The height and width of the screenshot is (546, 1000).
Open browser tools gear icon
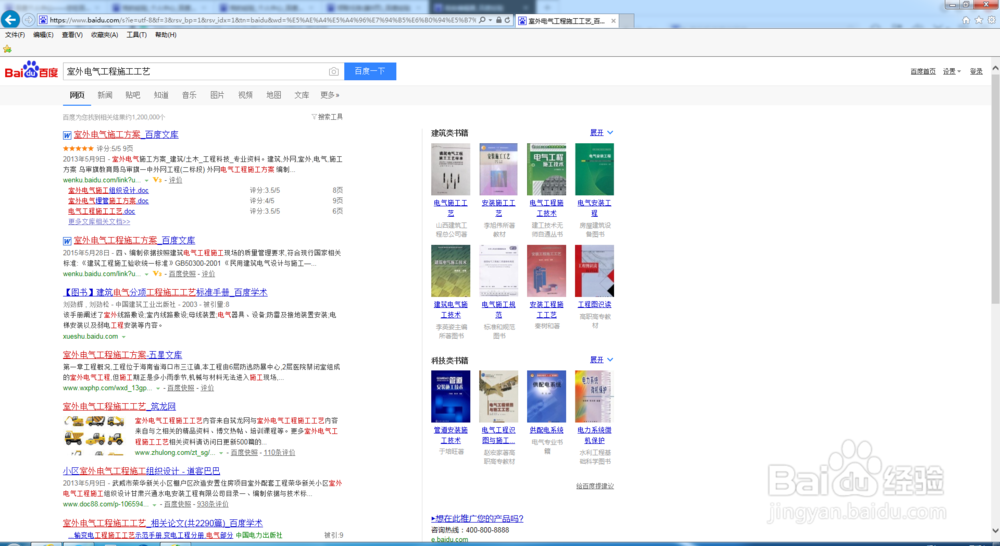pyautogui.click(x=992, y=20)
